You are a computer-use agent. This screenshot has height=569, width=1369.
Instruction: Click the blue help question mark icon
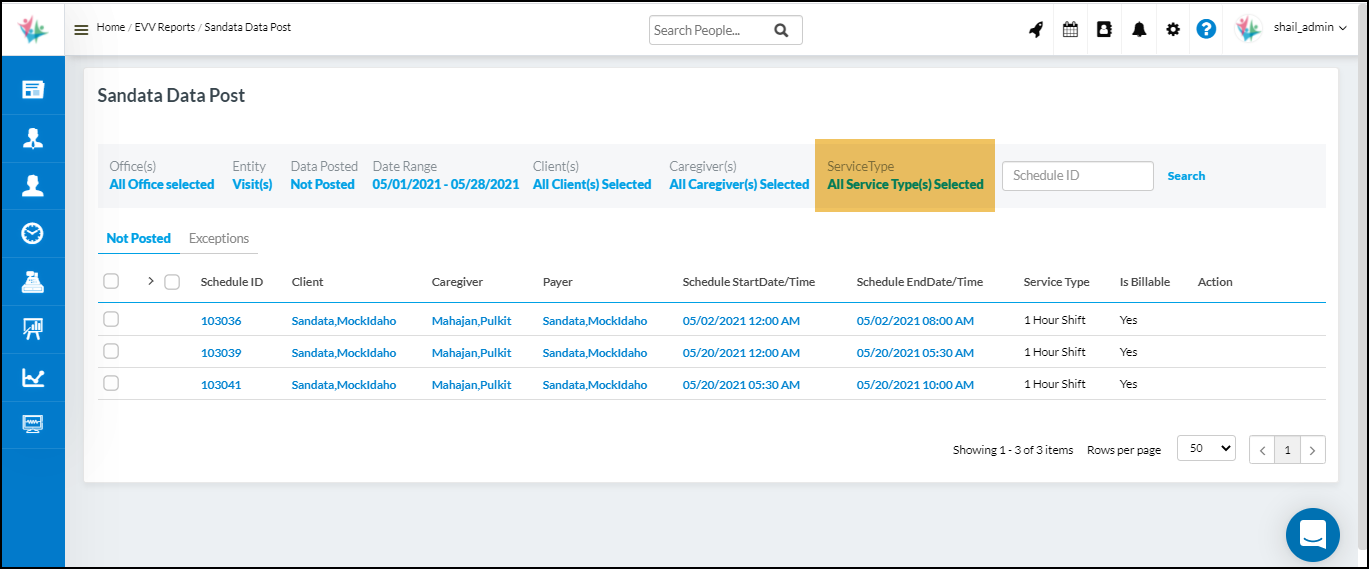(1206, 30)
